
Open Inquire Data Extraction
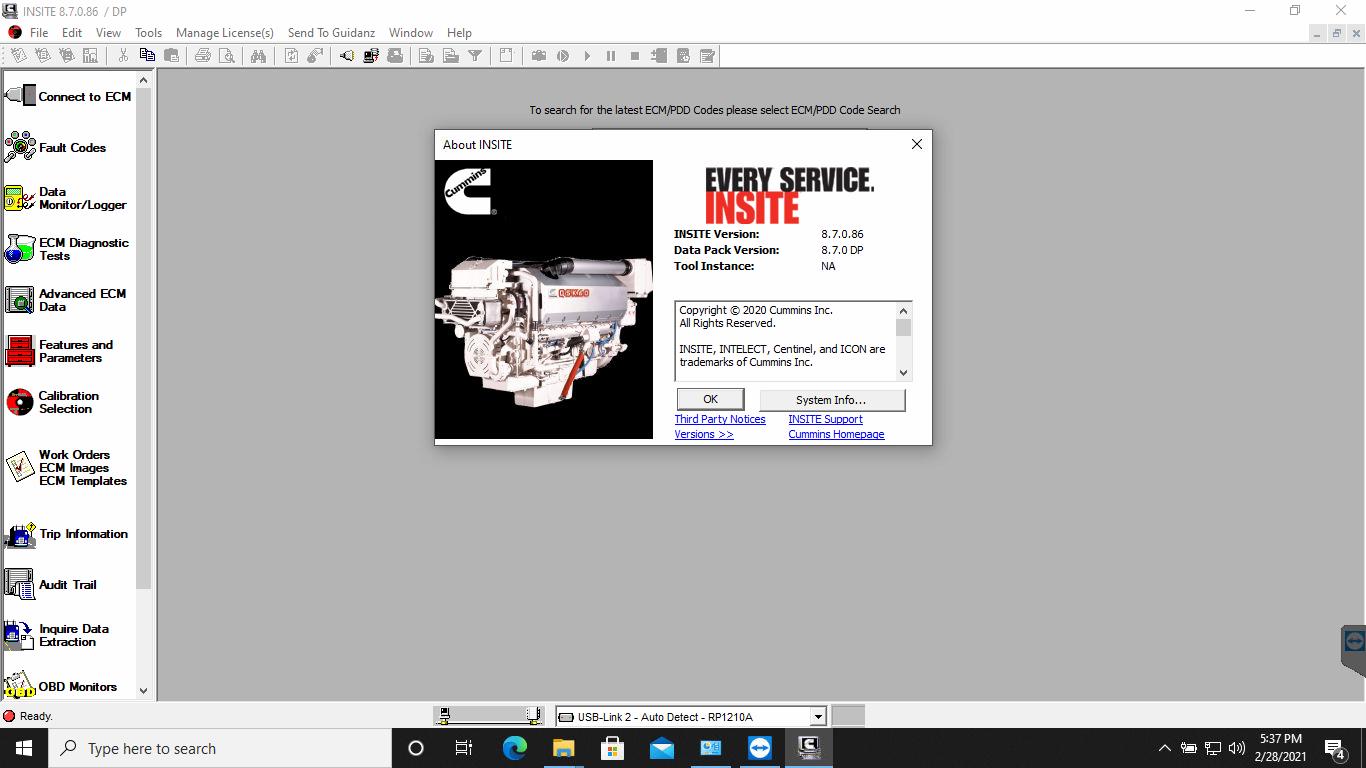(57, 635)
